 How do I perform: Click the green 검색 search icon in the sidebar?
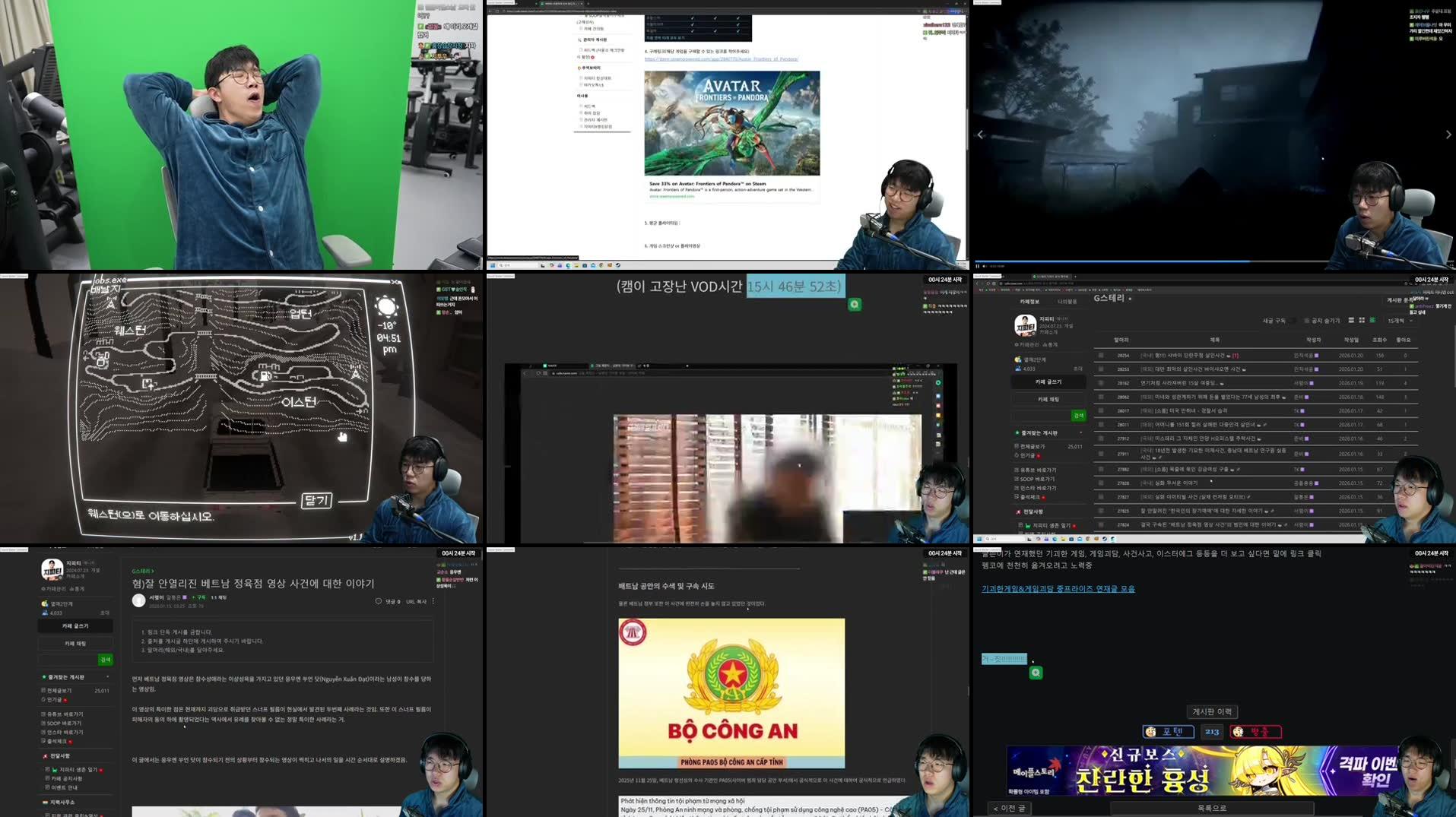pos(1078,415)
